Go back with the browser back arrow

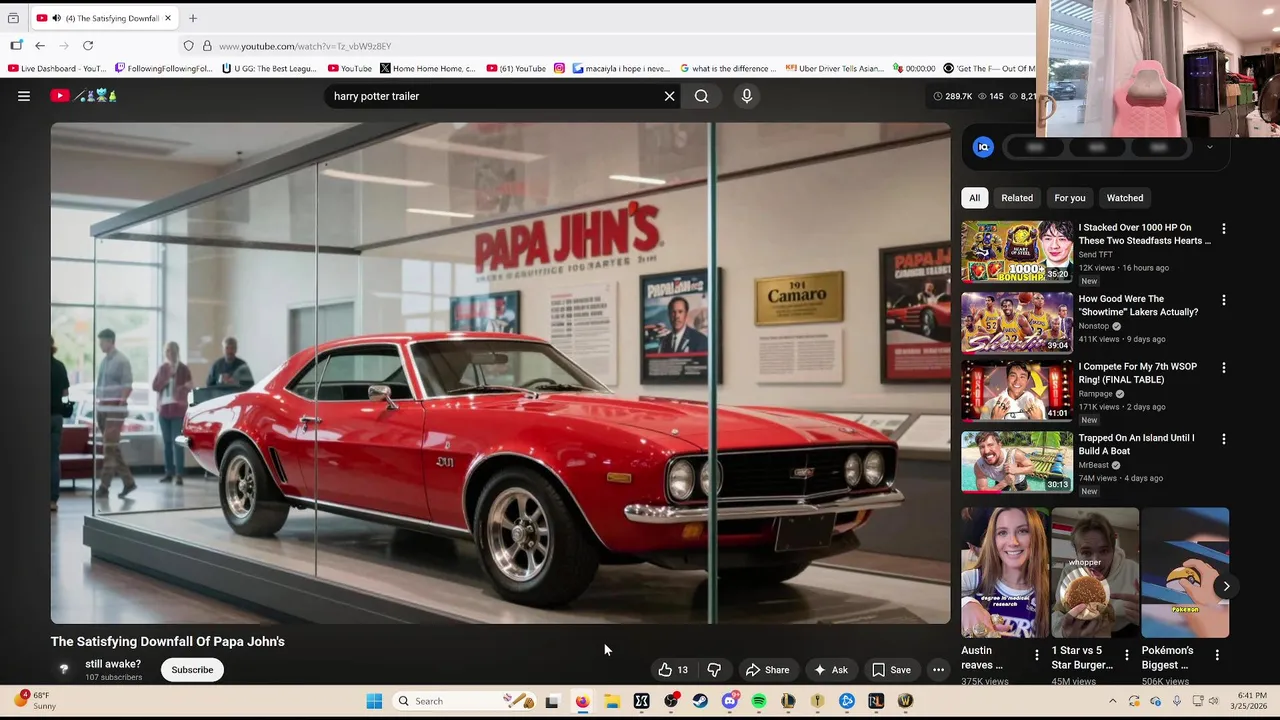click(x=40, y=46)
